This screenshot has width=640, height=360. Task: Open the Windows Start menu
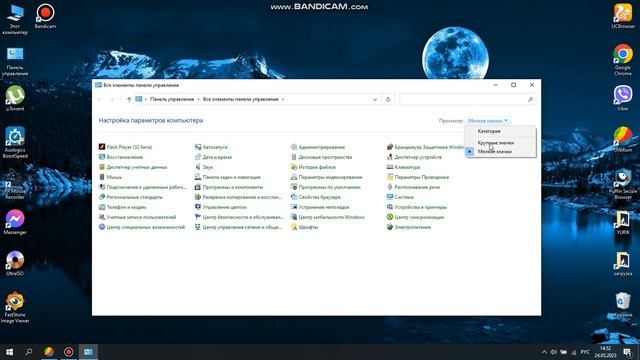point(9,352)
